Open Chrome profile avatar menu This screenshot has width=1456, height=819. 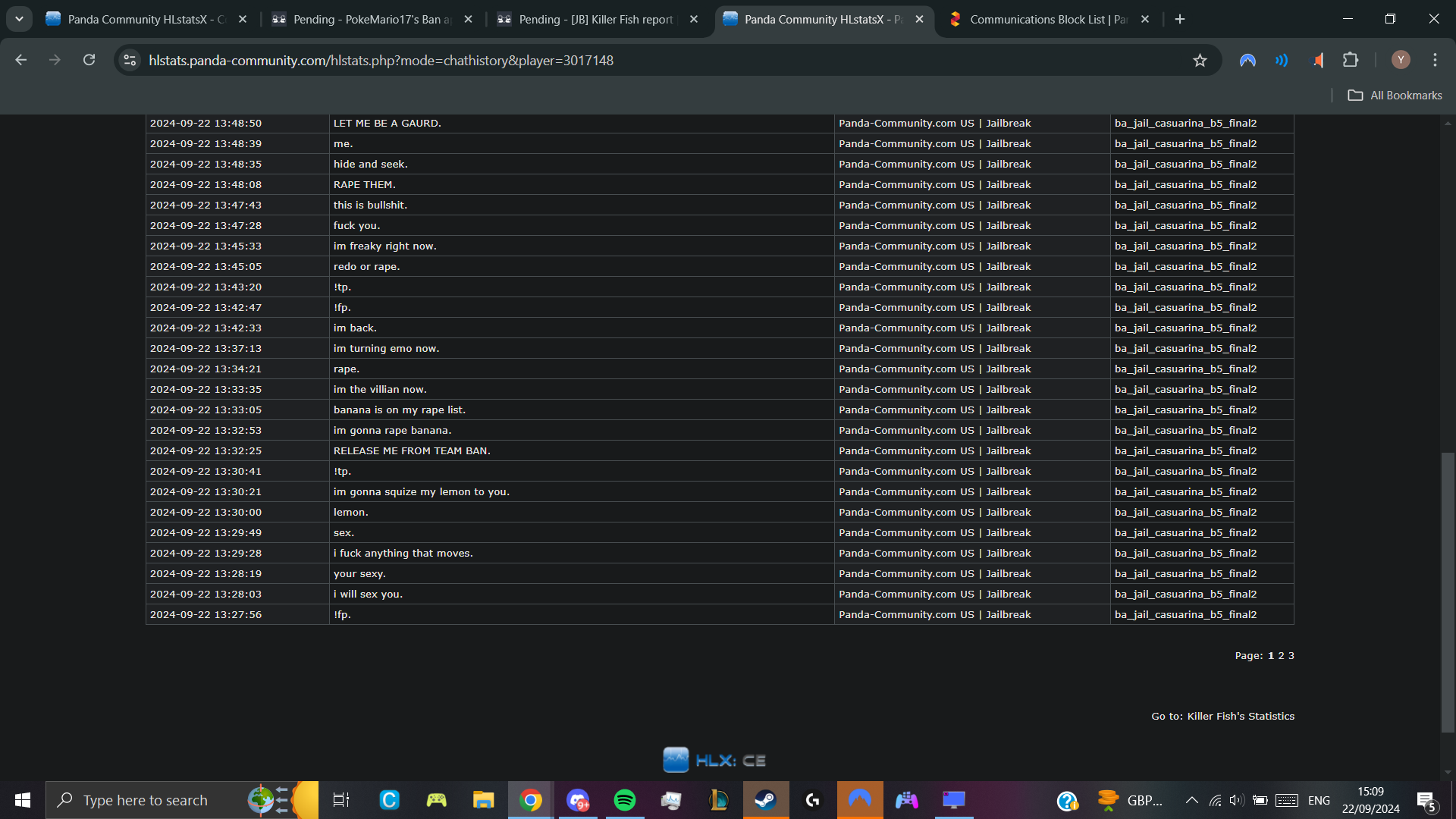1401,60
